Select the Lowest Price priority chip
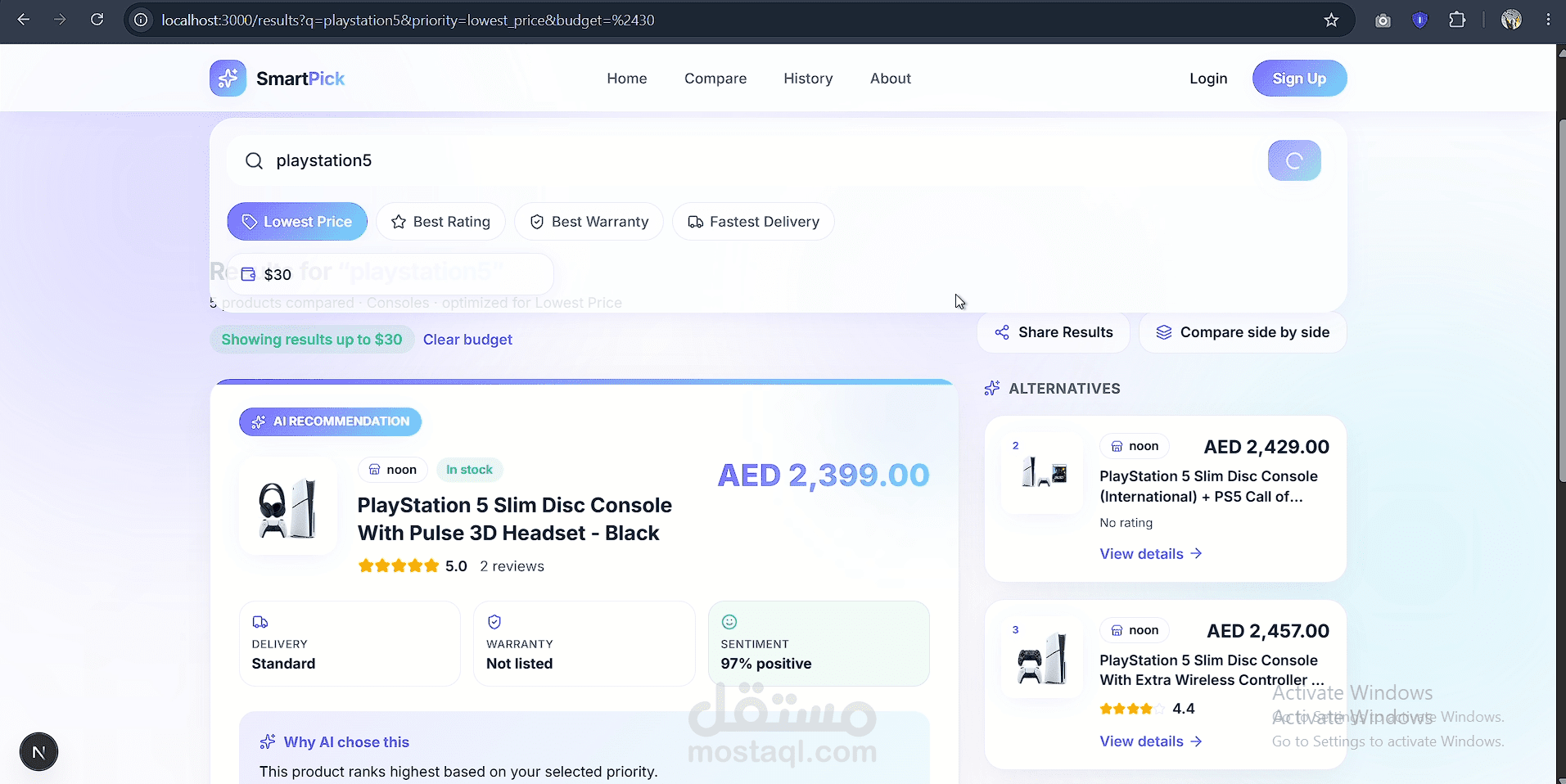1566x784 pixels. (x=297, y=222)
